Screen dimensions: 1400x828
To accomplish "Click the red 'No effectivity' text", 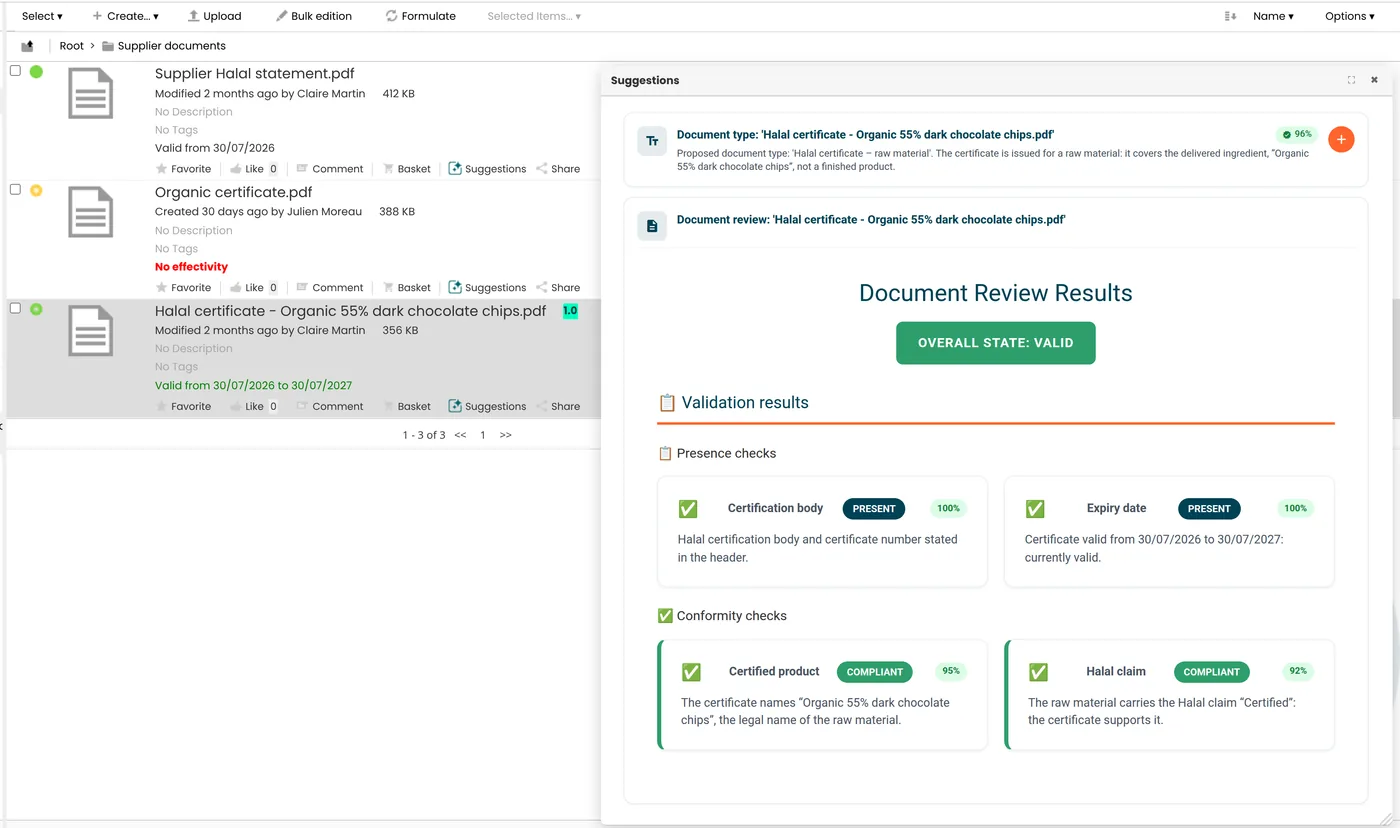I will coord(191,267).
